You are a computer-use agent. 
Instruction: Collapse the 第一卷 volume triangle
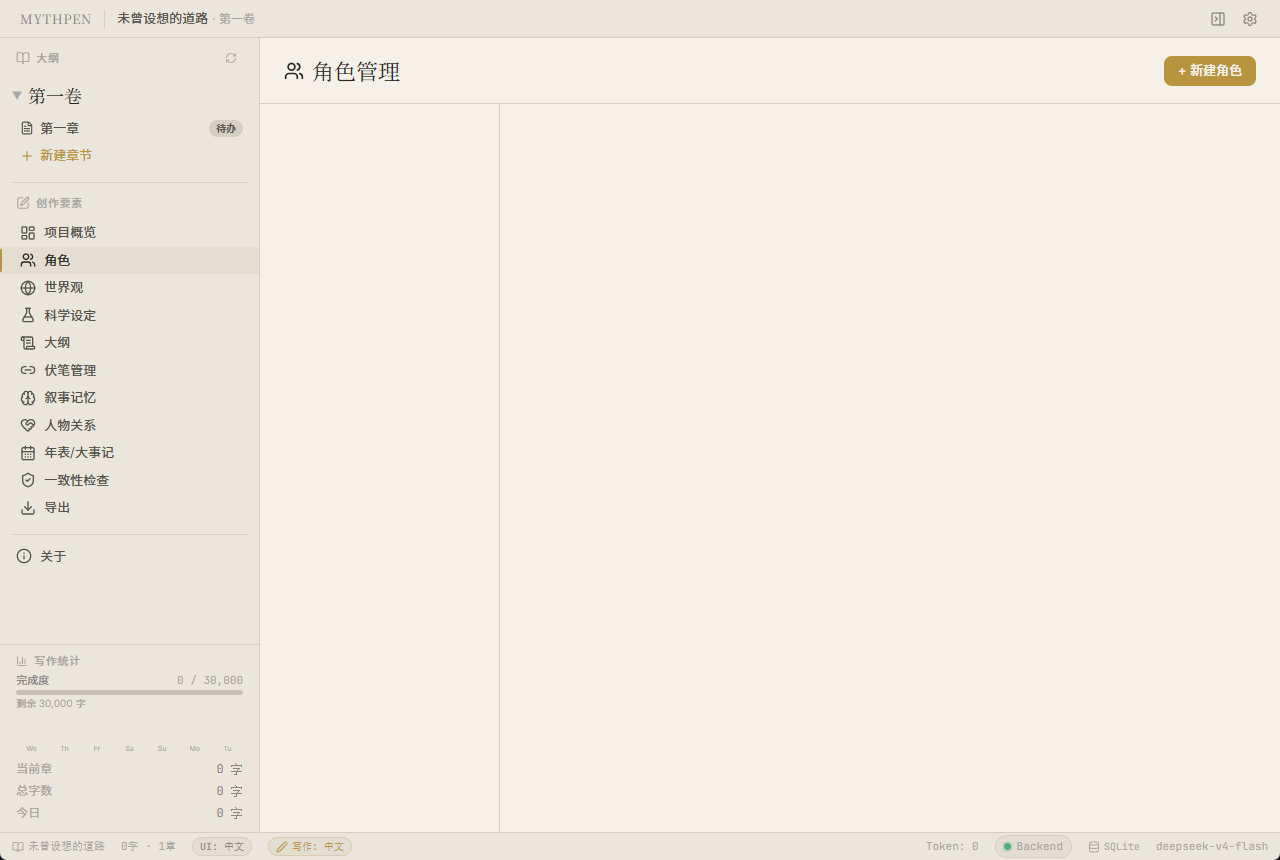[17, 96]
